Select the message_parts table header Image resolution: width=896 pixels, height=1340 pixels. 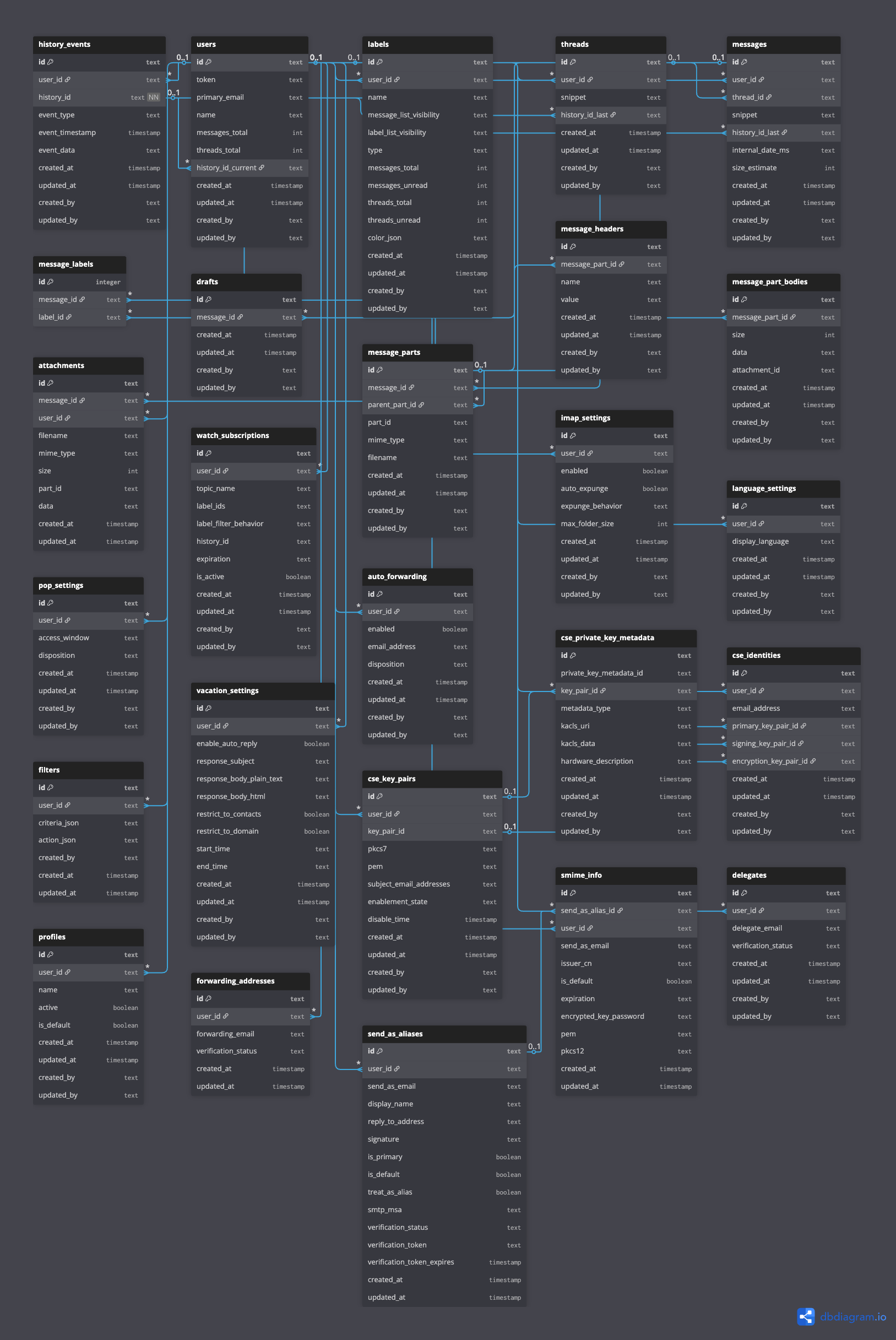point(418,352)
